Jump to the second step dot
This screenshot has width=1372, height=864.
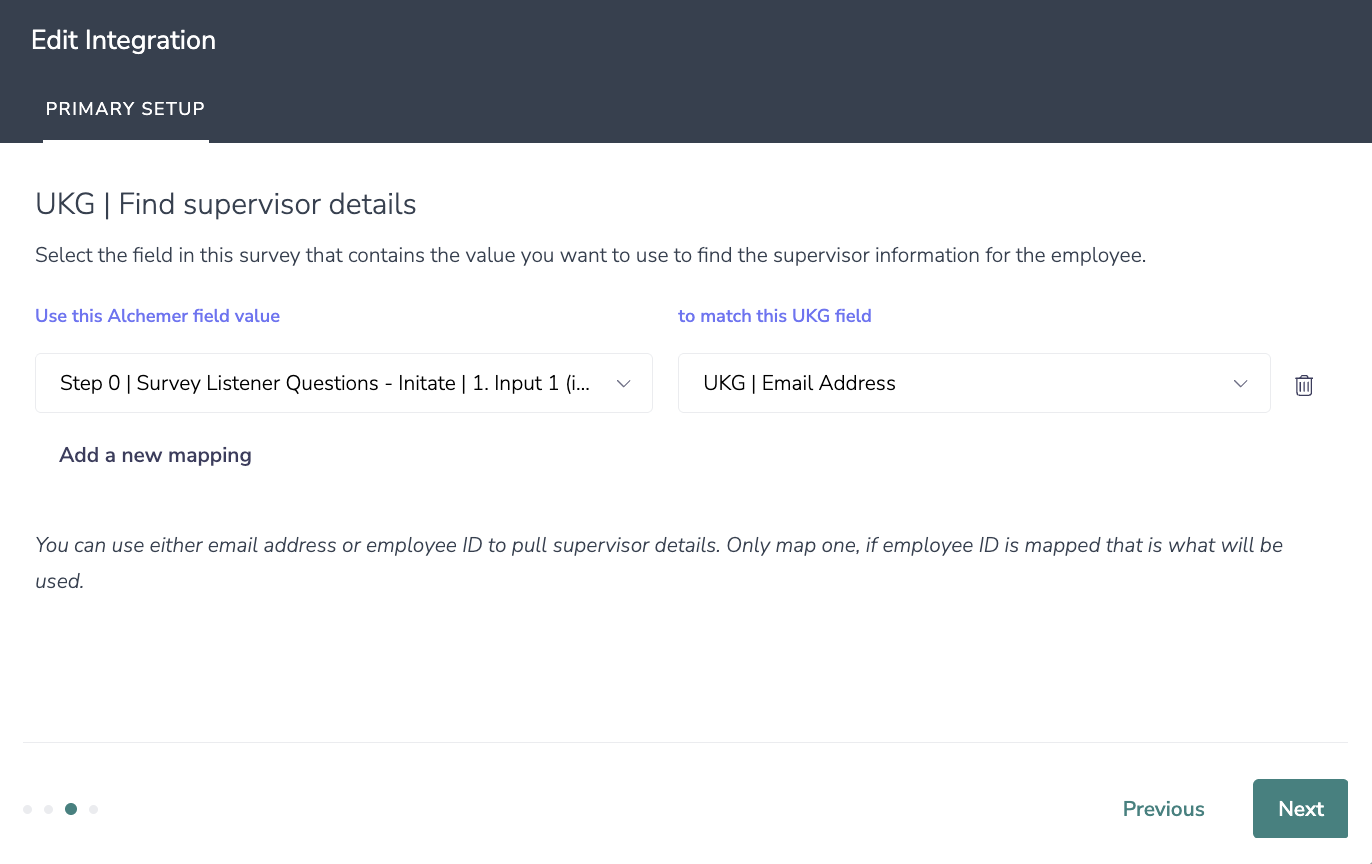click(x=48, y=809)
